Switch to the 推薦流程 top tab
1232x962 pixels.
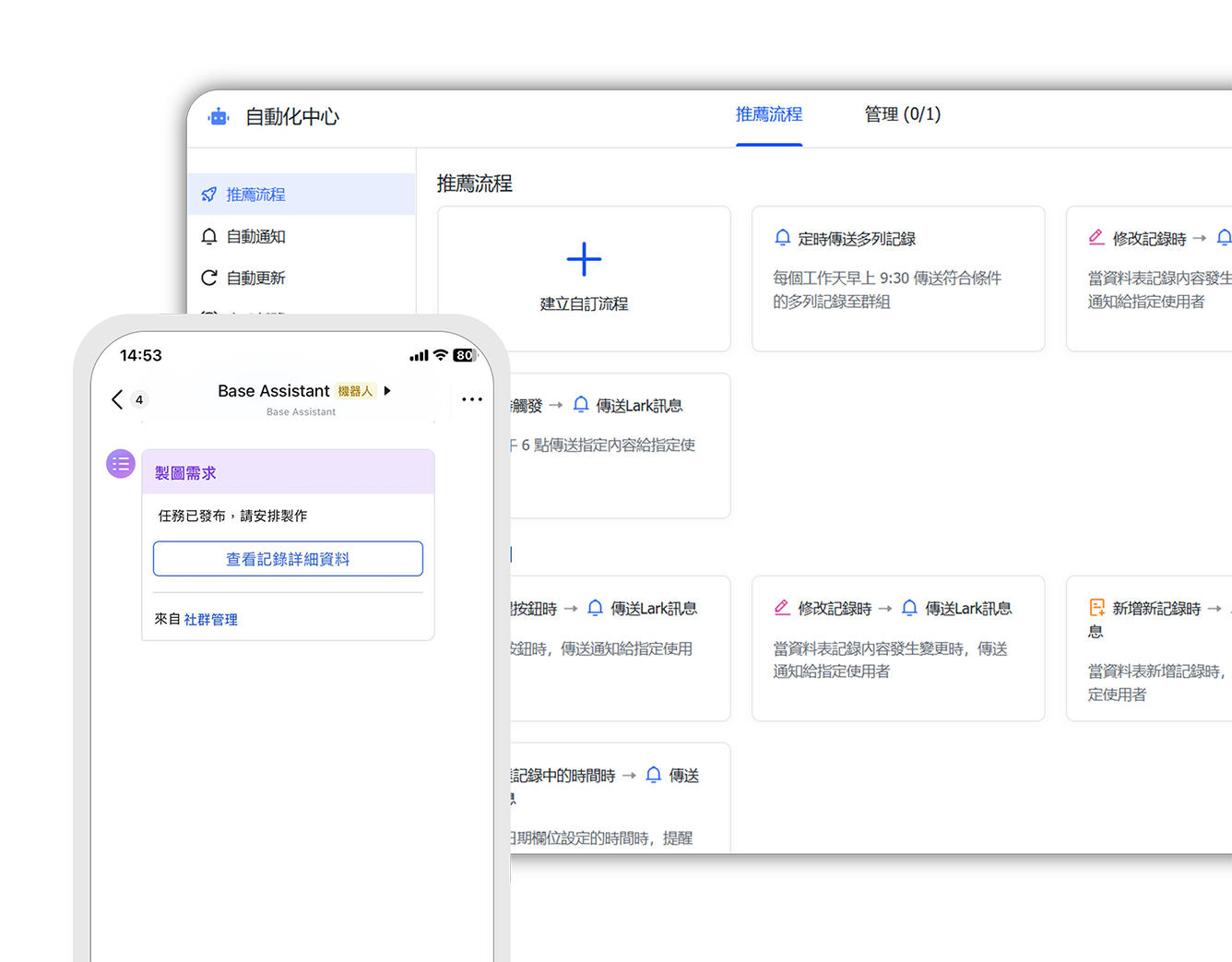[x=769, y=114]
